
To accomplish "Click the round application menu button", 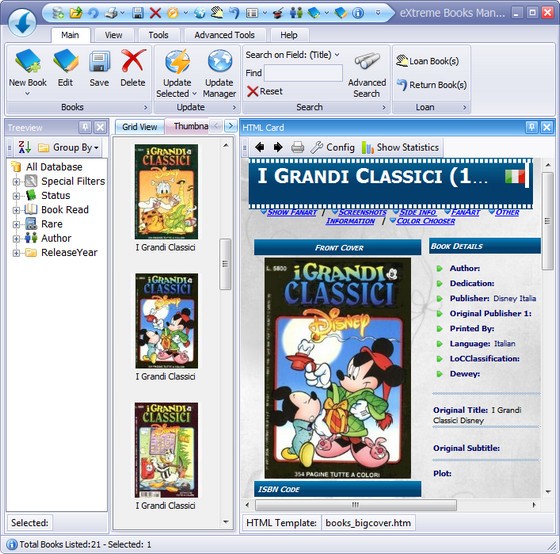I will pyautogui.click(x=22, y=22).
